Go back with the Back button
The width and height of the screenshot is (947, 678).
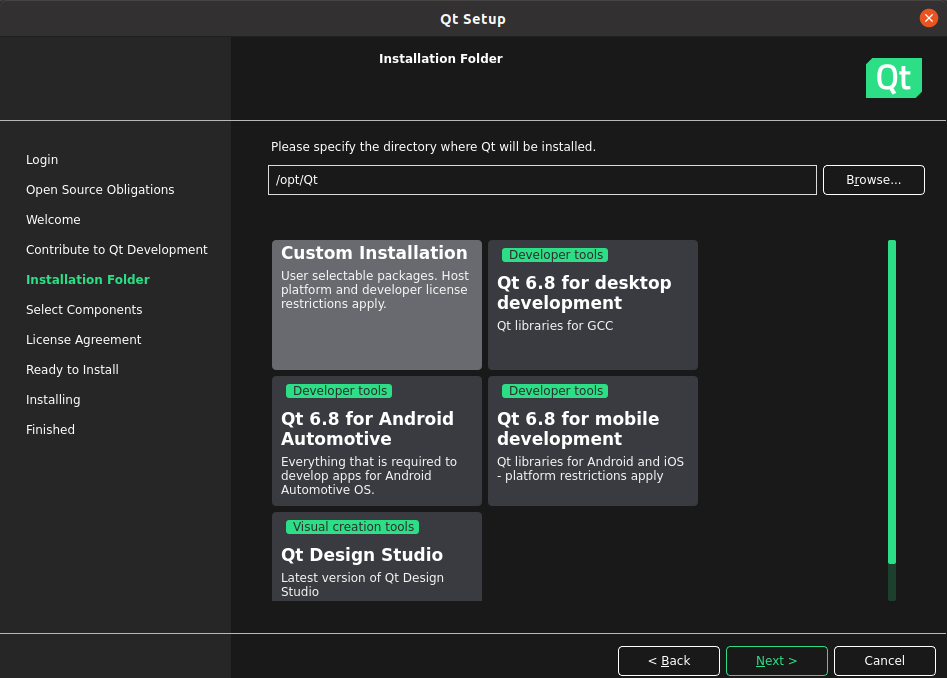click(668, 661)
